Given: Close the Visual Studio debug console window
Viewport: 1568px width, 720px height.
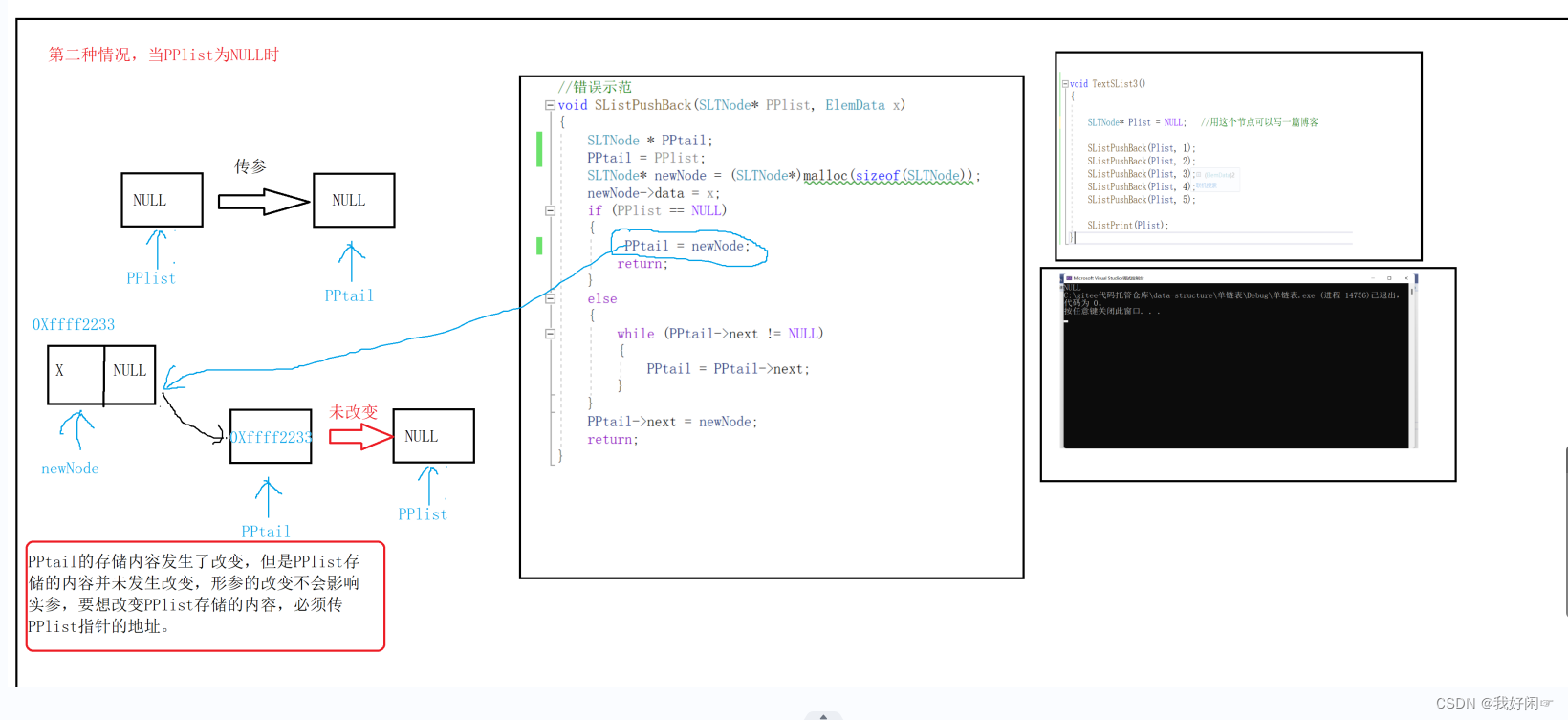Looking at the screenshot, I should [x=1406, y=278].
